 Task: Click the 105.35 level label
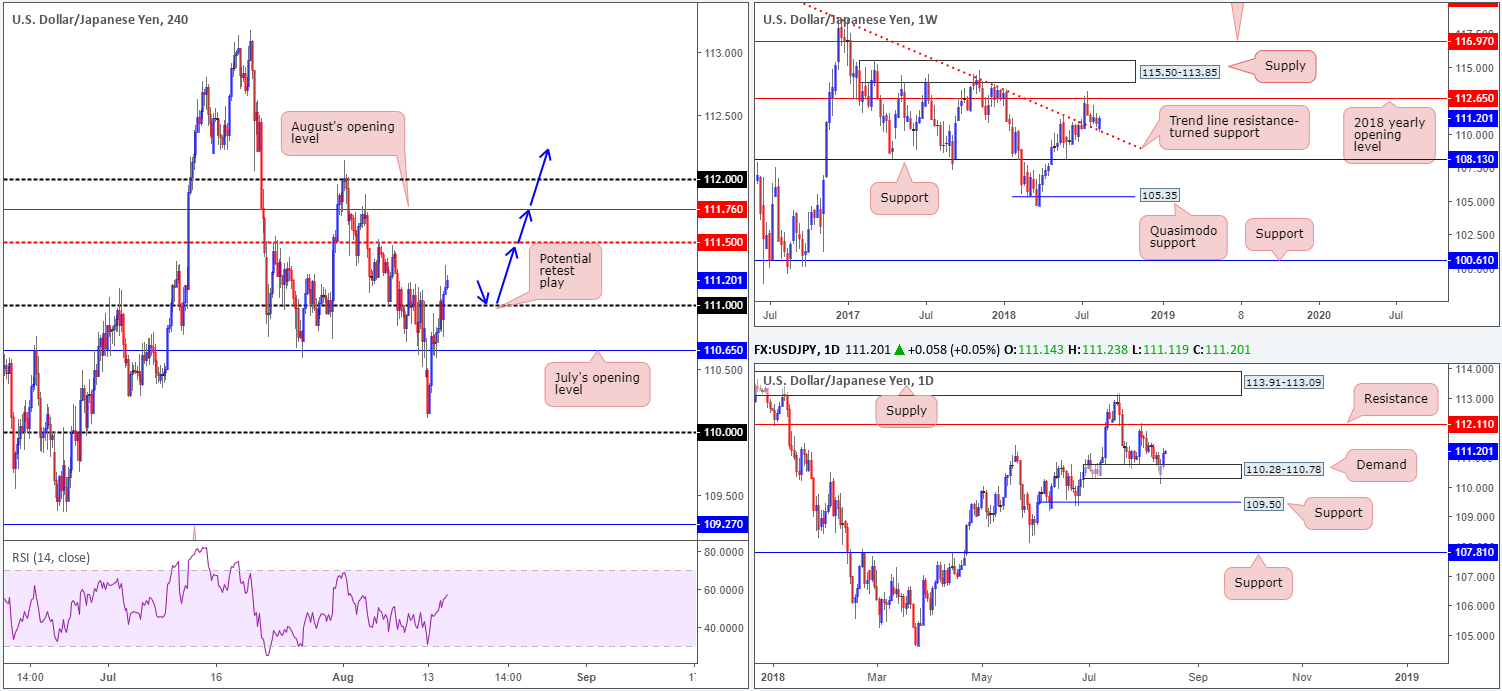1162,195
